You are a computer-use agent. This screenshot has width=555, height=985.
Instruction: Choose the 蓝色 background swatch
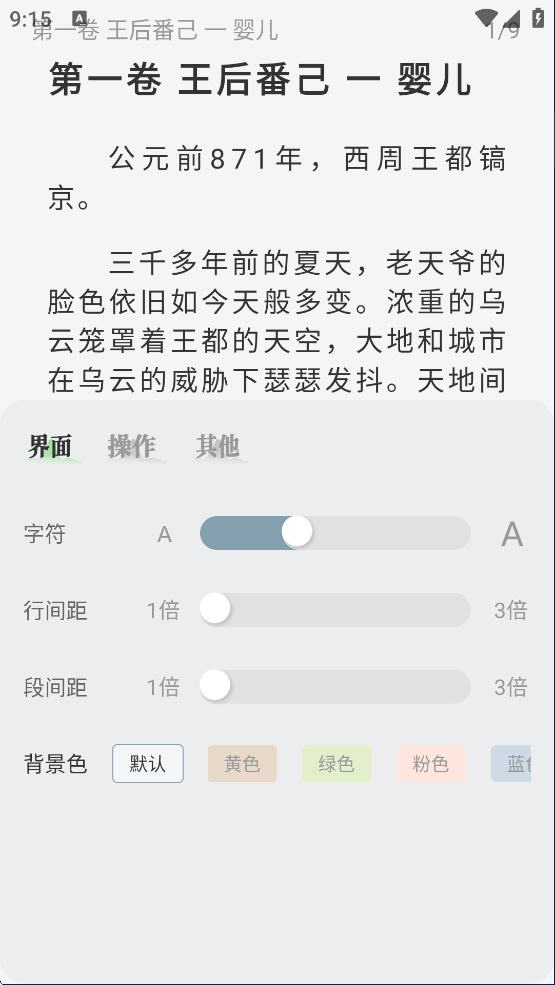click(511, 763)
